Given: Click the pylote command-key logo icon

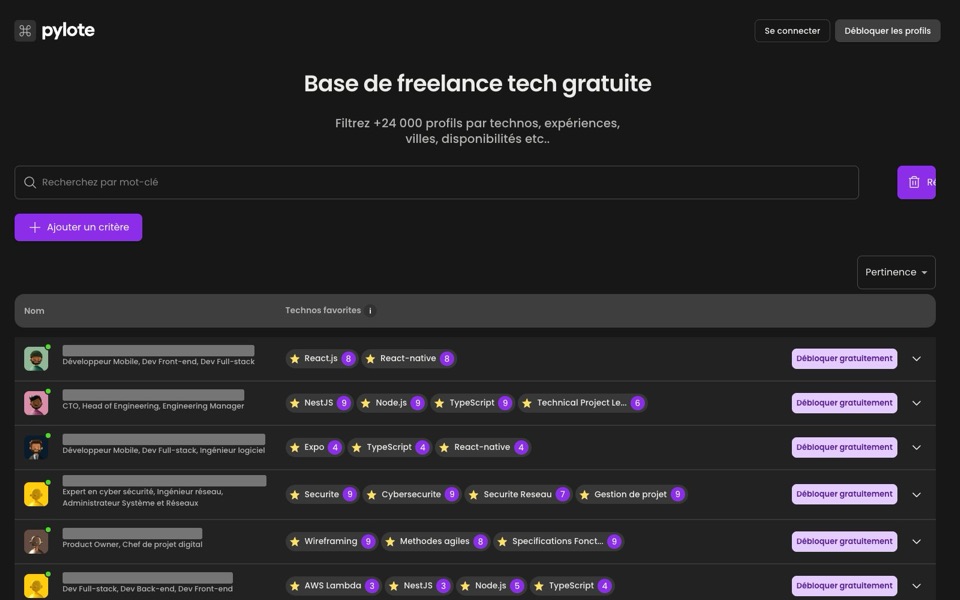Looking at the screenshot, I should click(25, 31).
